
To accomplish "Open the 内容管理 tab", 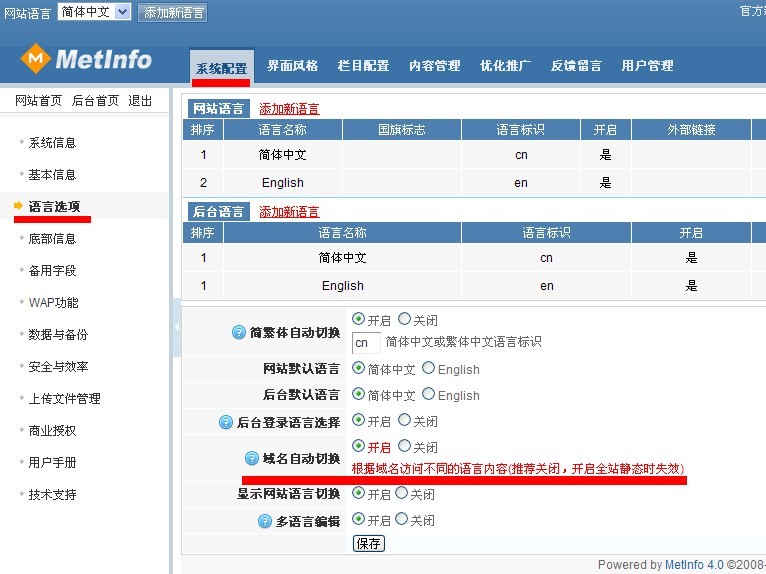I will click(434, 65).
